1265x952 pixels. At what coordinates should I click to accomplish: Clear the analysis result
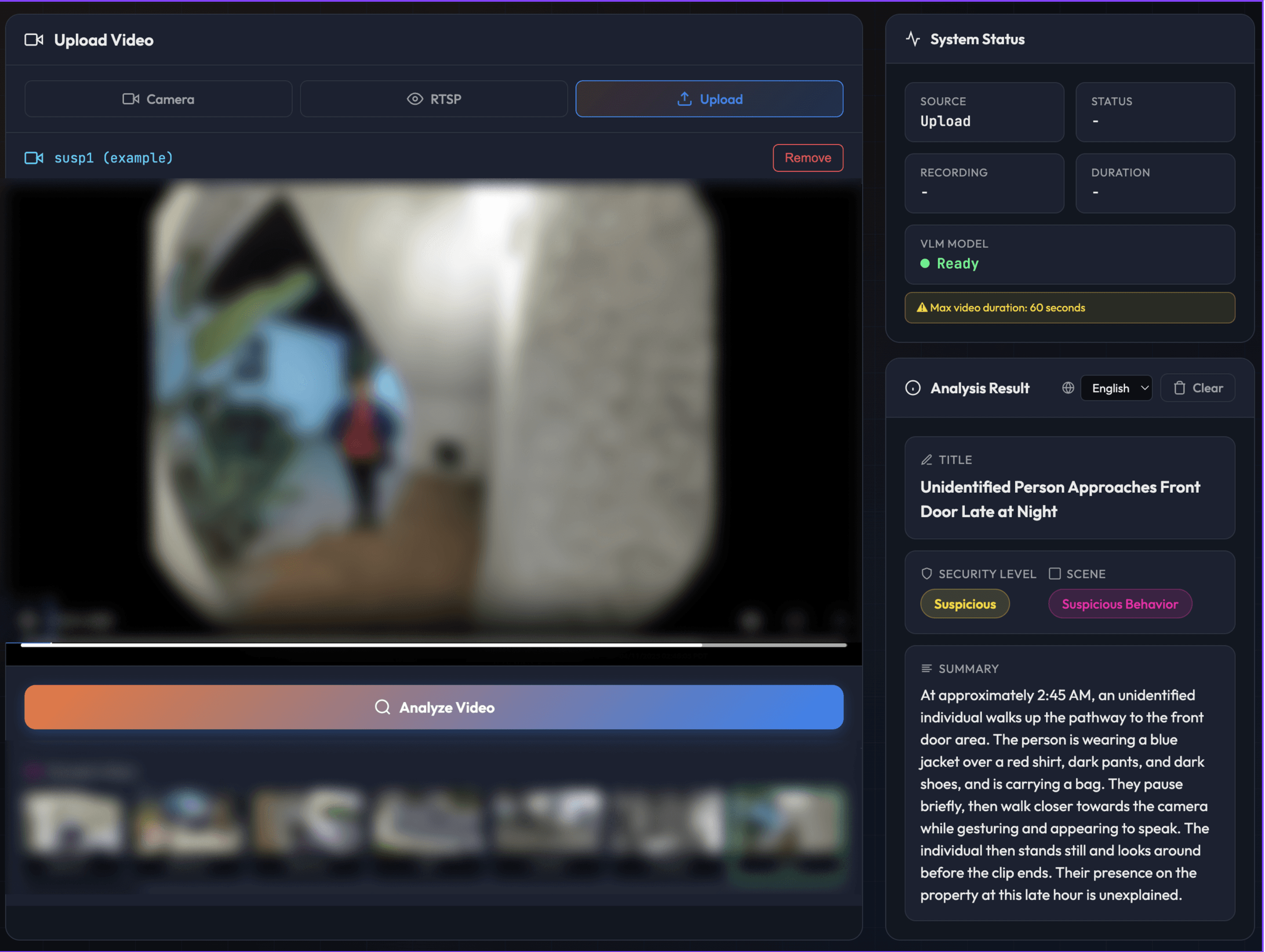[x=1197, y=388]
